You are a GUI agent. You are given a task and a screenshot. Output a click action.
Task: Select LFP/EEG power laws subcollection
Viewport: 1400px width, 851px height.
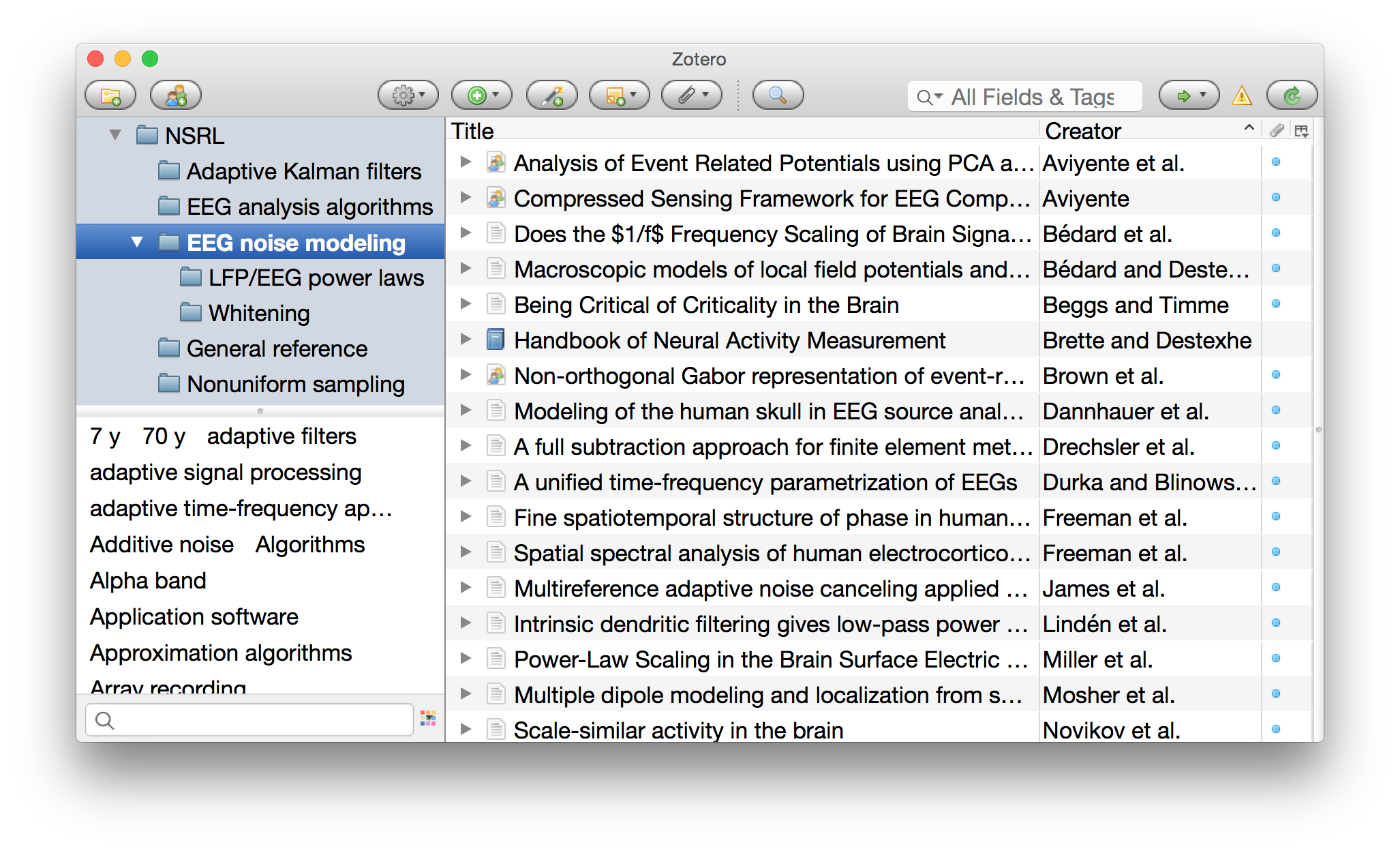tap(302, 278)
